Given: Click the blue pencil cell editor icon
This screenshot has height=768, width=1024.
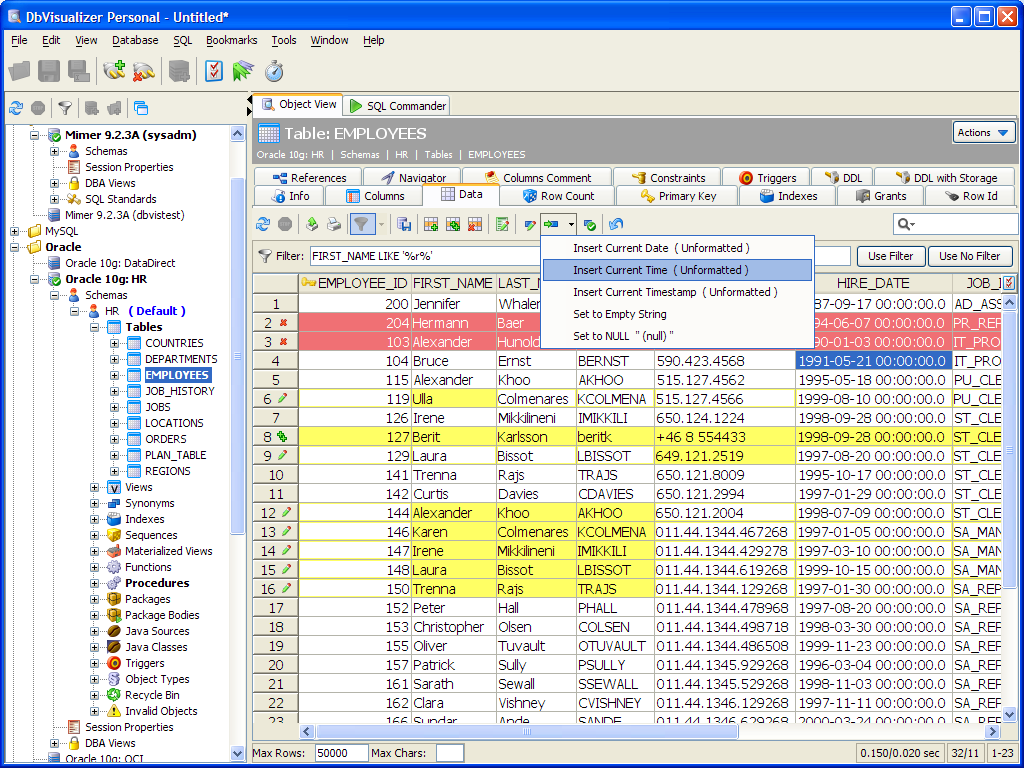Looking at the screenshot, I should tap(530, 225).
